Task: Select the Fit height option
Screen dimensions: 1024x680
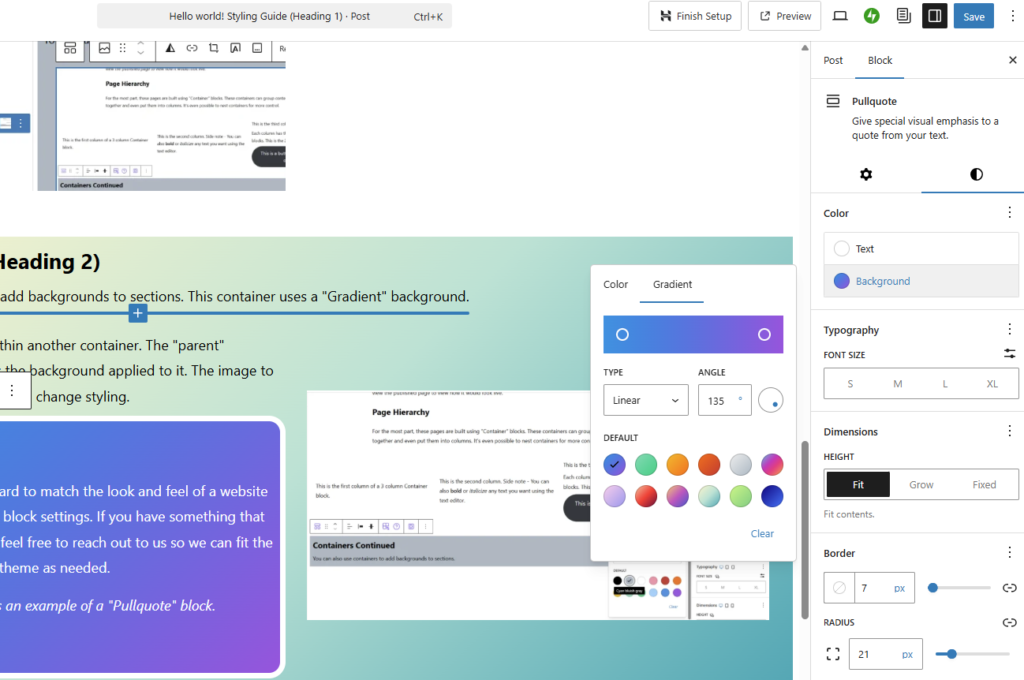Action: pos(858,485)
